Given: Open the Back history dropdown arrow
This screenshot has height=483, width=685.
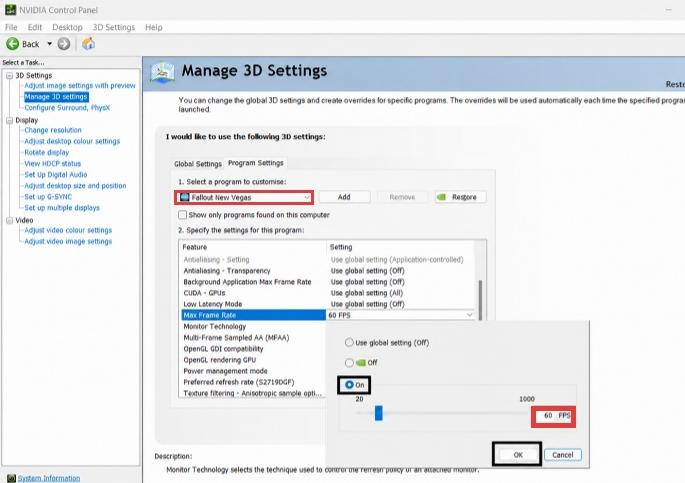Looking at the screenshot, I should (x=49, y=44).
